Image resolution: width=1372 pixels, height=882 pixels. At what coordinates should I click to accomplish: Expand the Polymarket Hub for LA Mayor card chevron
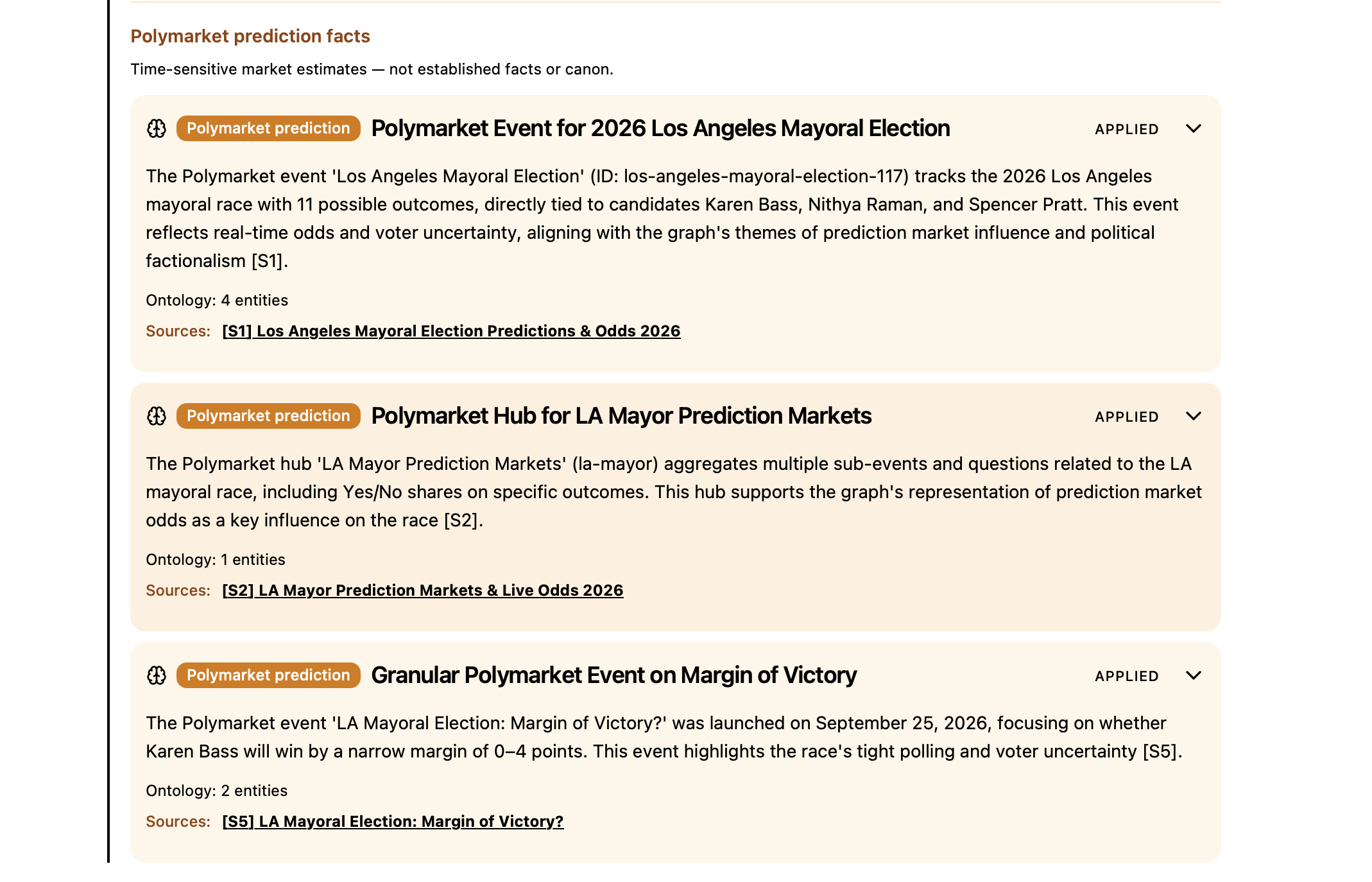point(1194,416)
